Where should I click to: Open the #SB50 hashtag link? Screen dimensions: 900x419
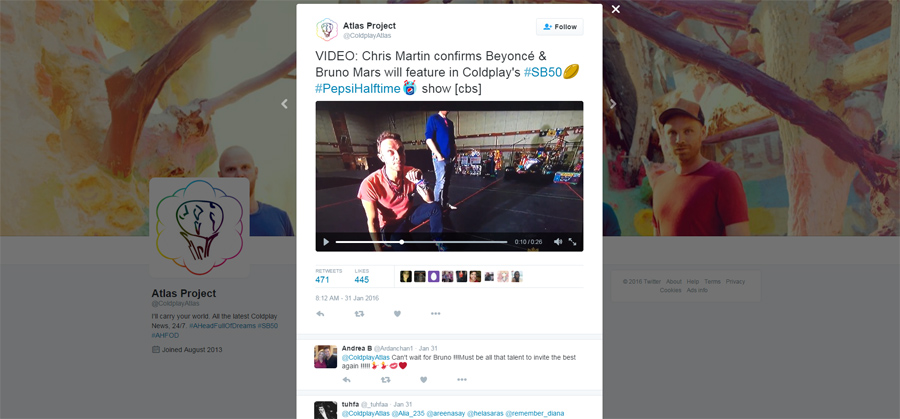[x=541, y=72]
